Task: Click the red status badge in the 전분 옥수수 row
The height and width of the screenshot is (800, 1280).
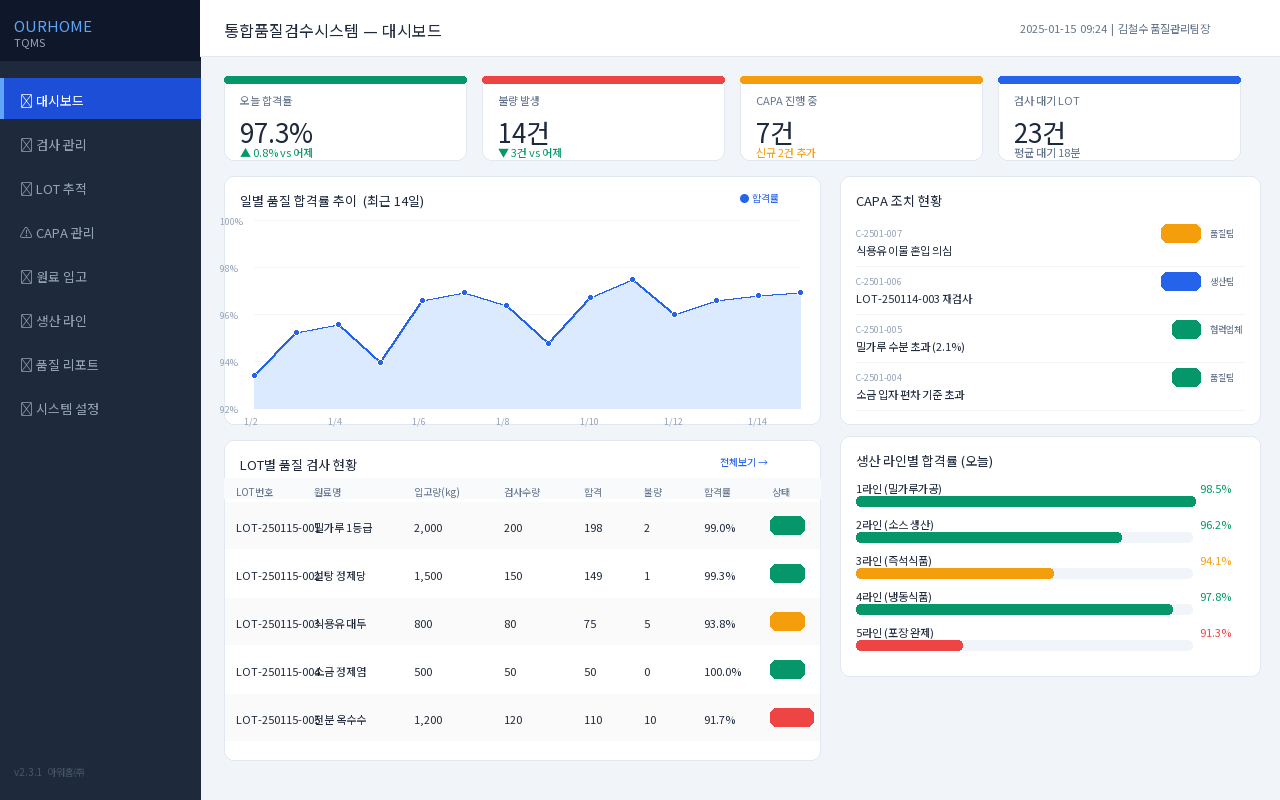Action: pyautogui.click(x=792, y=718)
